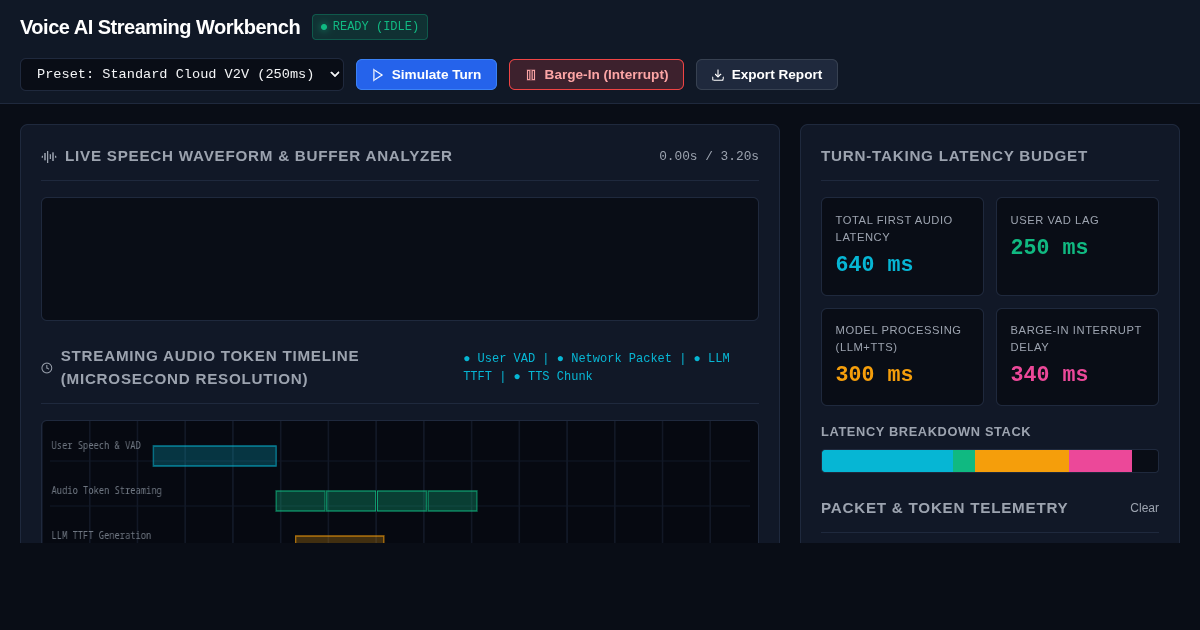Select the last green Audio Token Streaming chunk
The height and width of the screenshot is (630, 1200).
point(453,501)
